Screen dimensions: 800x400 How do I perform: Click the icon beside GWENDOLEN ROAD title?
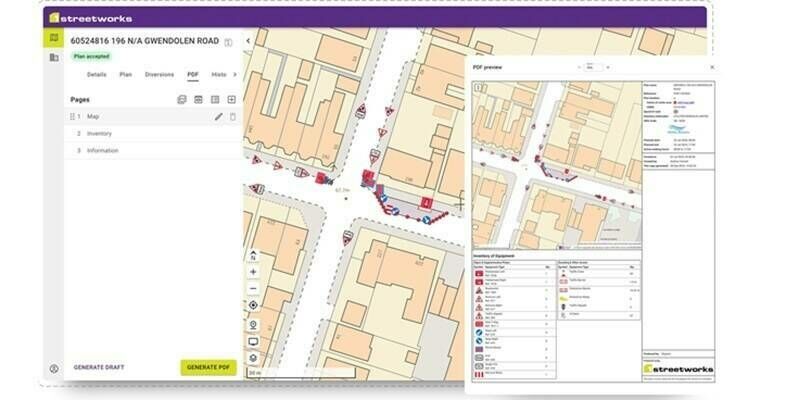coord(228,42)
